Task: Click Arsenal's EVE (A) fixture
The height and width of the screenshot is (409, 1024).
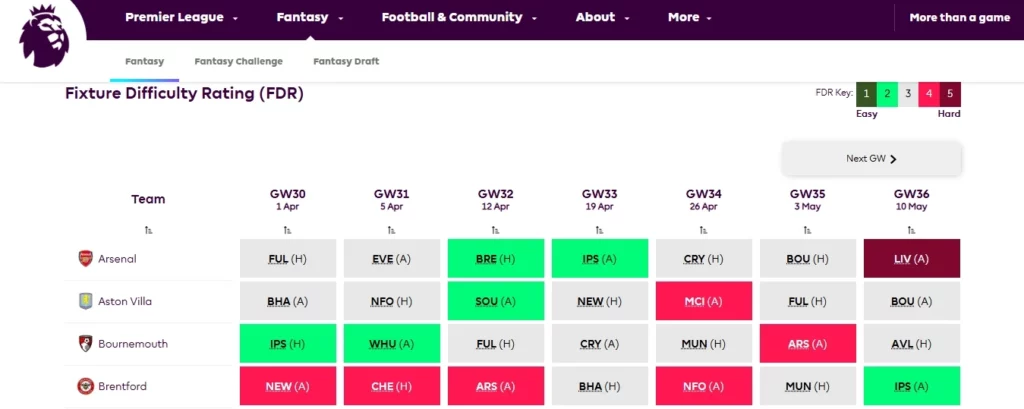Action: tap(392, 259)
